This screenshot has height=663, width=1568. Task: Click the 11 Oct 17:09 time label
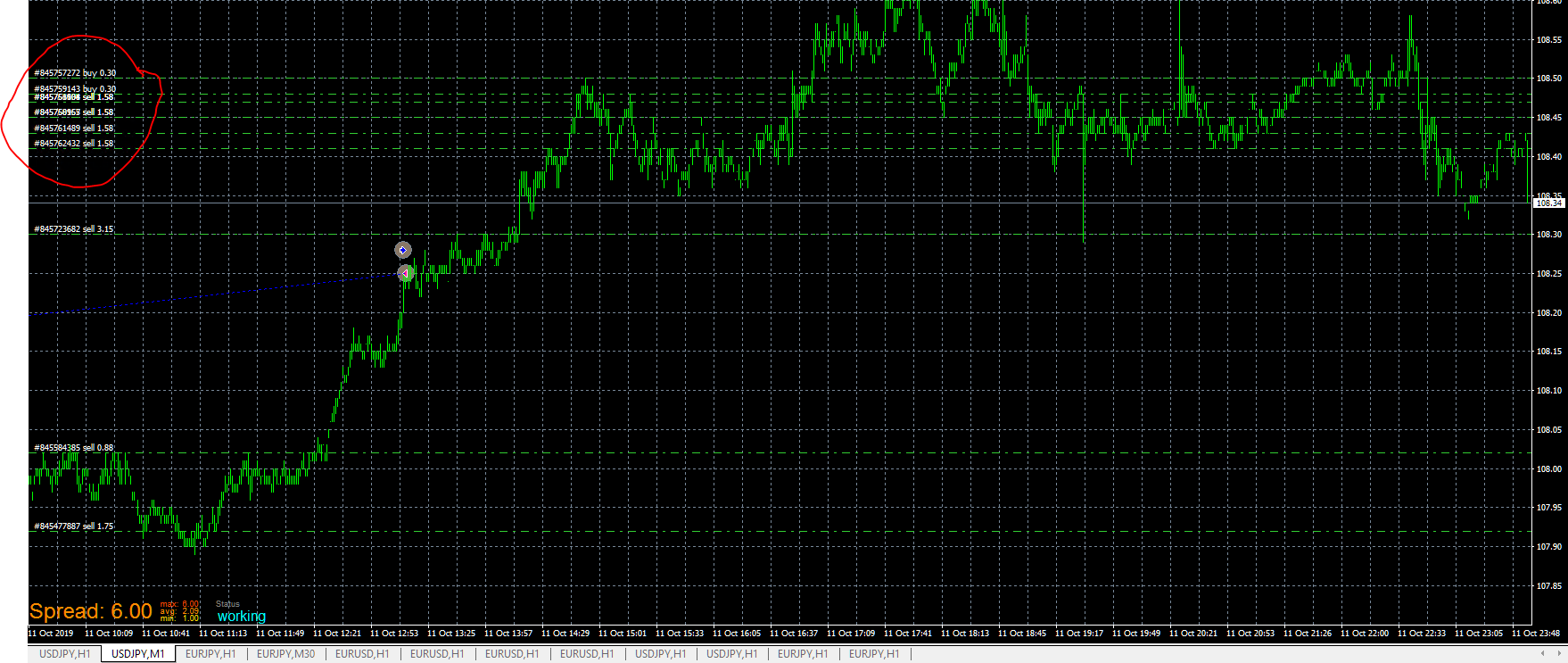pos(851,634)
